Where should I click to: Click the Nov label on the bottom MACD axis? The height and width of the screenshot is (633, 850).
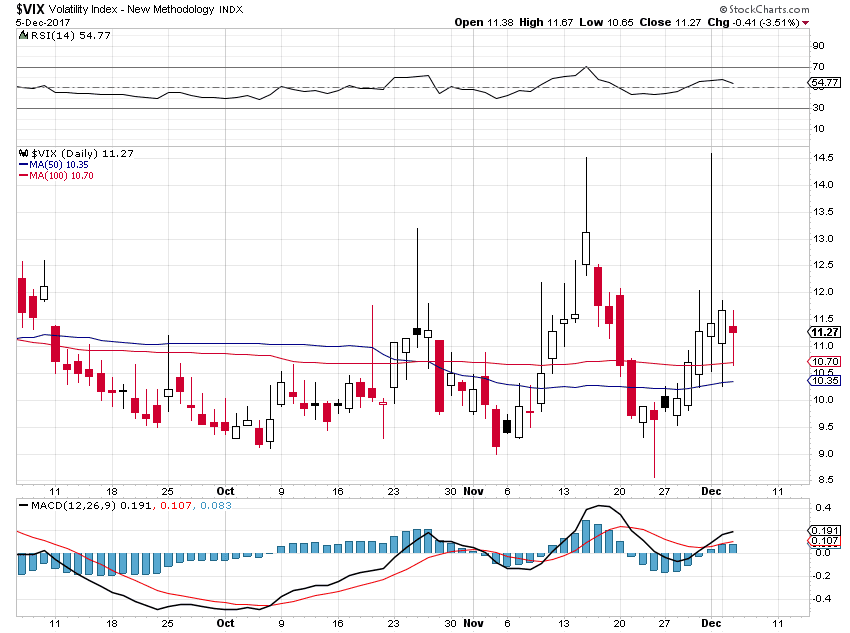(473, 623)
